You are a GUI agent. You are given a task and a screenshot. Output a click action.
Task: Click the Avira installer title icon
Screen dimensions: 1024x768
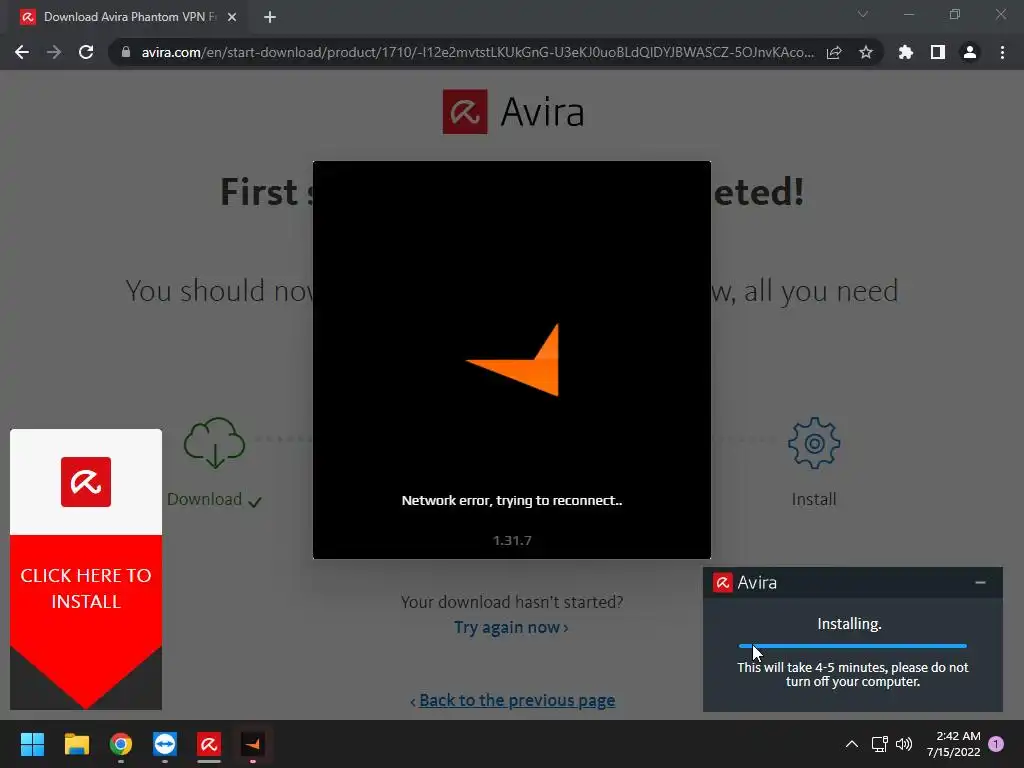(722, 583)
